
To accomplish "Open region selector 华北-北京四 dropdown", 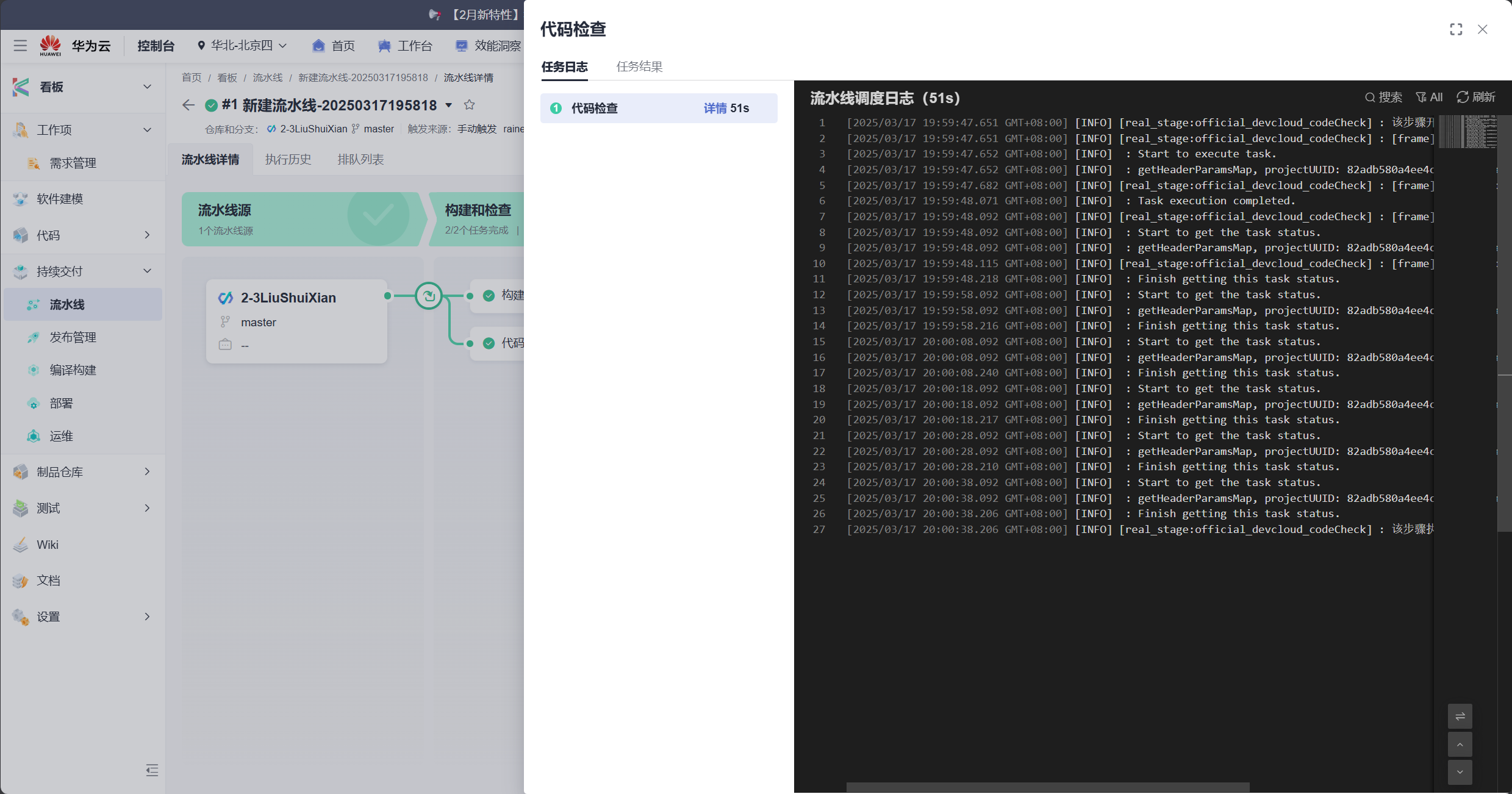I will pos(242,46).
